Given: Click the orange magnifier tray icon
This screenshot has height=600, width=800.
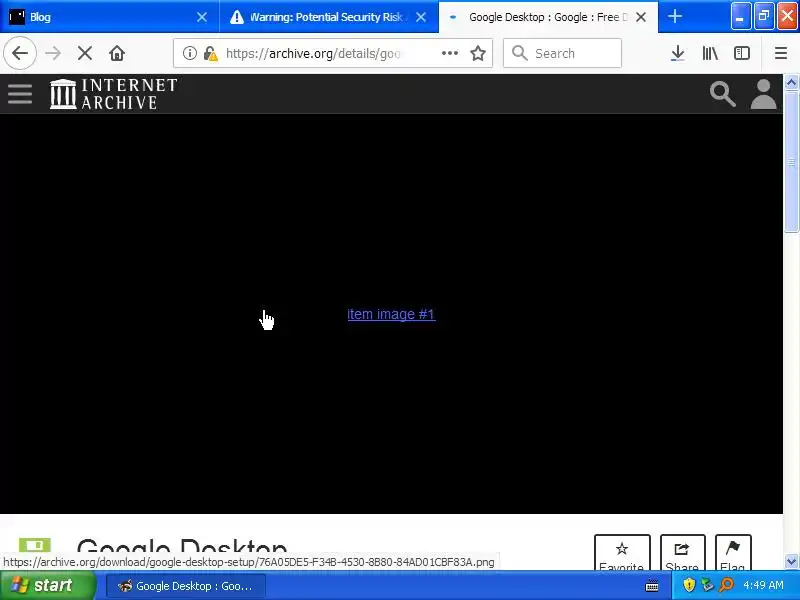Looking at the screenshot, I should pos(726,585).
